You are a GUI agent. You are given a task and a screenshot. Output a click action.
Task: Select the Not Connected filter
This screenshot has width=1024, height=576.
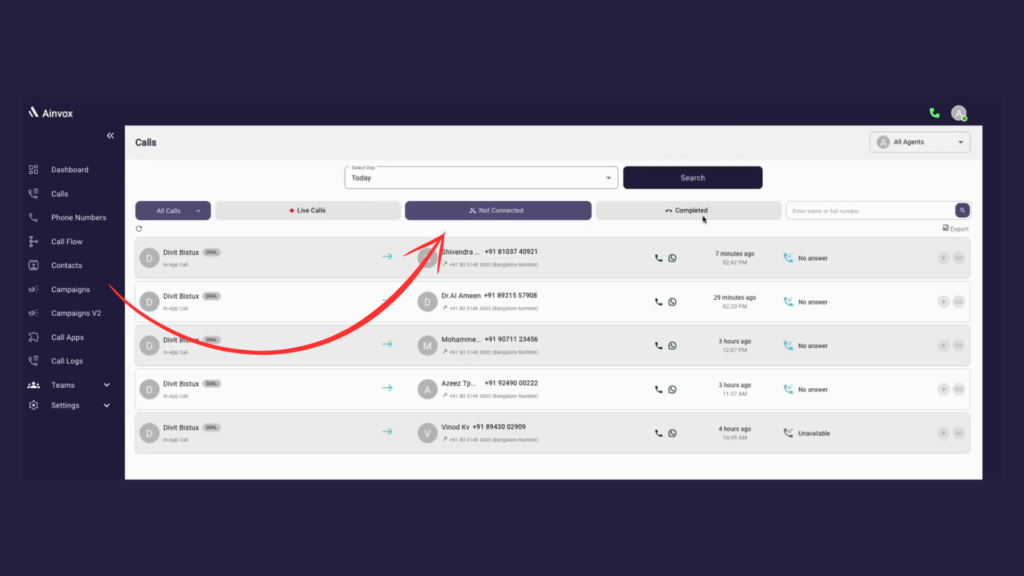[497, 210]
